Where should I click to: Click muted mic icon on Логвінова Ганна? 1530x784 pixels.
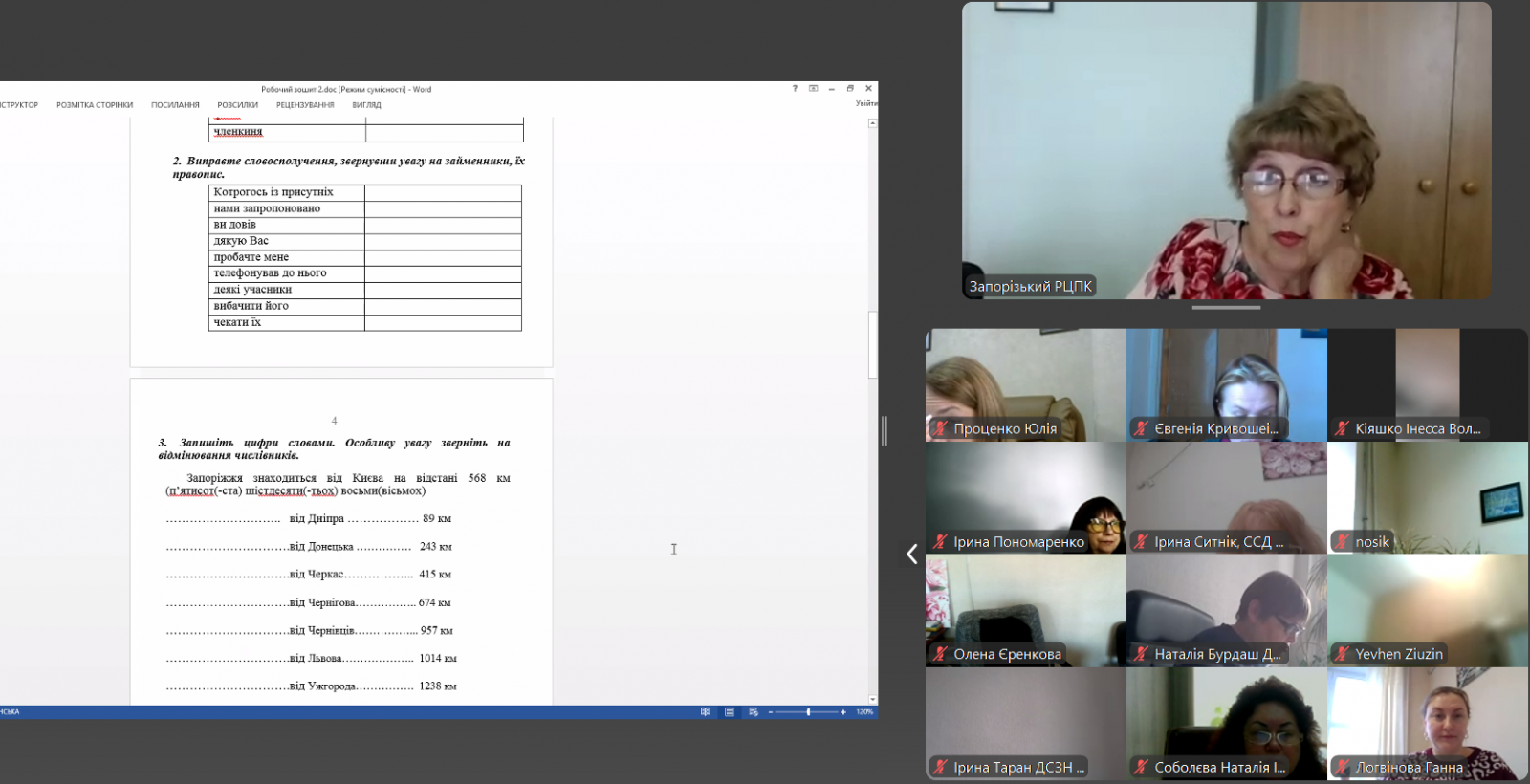click(x=1343, y=767)
